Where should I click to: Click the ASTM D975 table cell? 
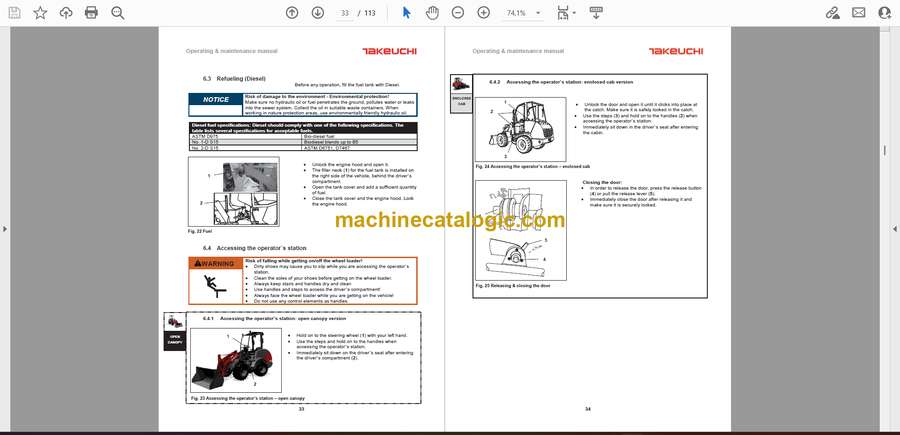click(245, 137)
